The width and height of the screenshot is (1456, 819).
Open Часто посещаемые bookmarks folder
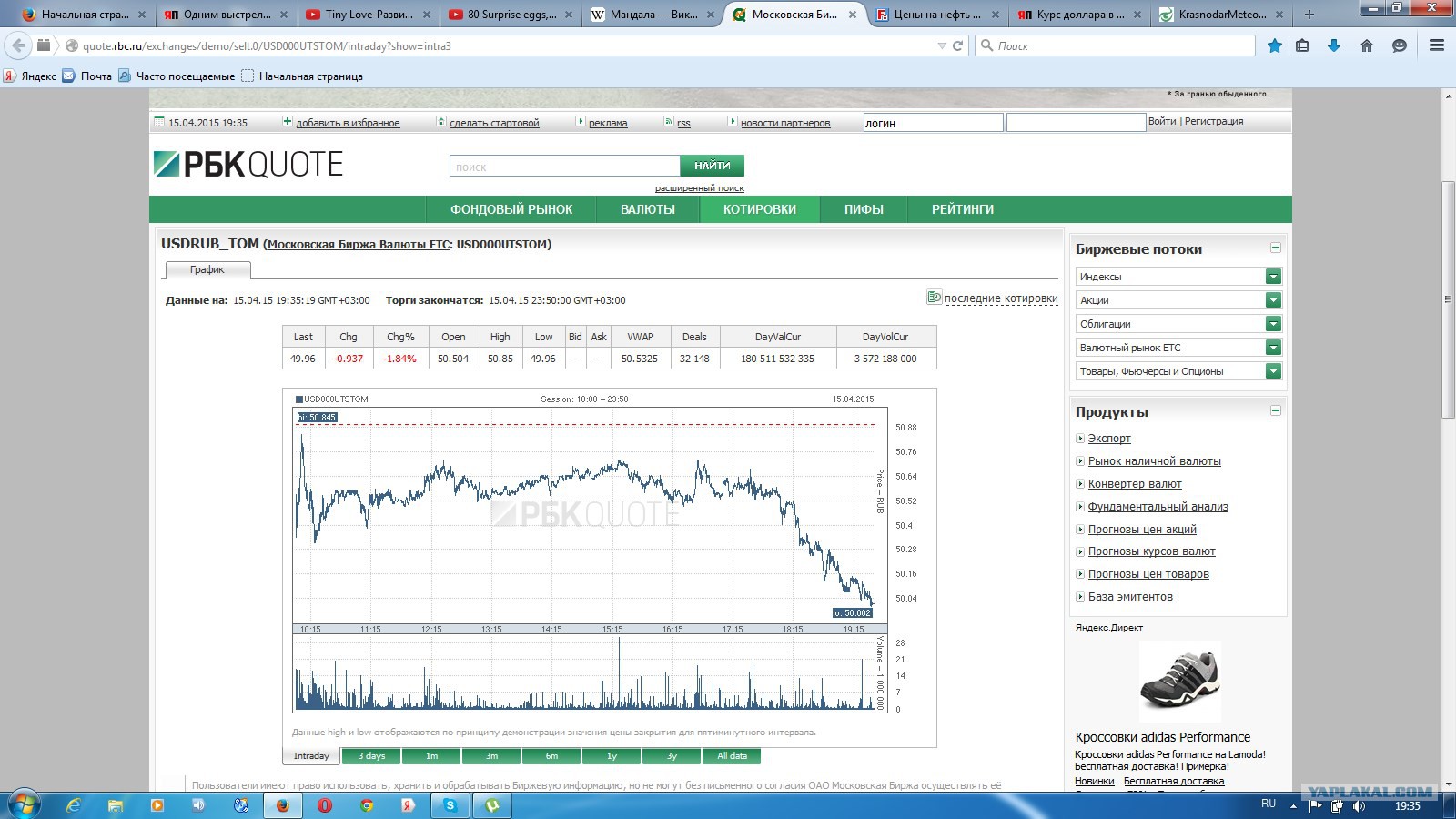tap(177, 76)
